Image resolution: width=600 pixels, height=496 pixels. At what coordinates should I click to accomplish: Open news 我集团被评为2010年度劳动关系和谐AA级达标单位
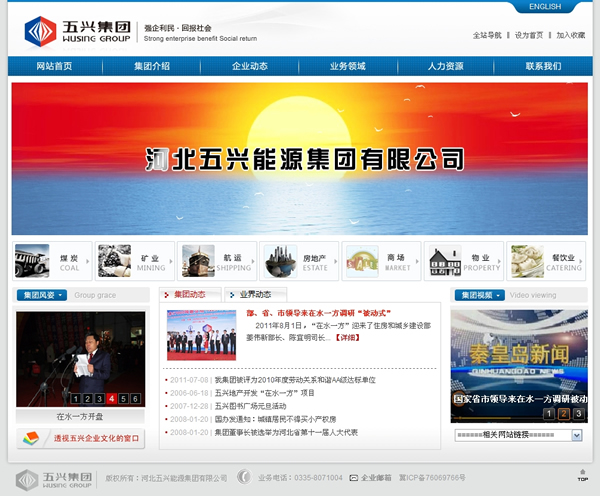pos(295,380)
